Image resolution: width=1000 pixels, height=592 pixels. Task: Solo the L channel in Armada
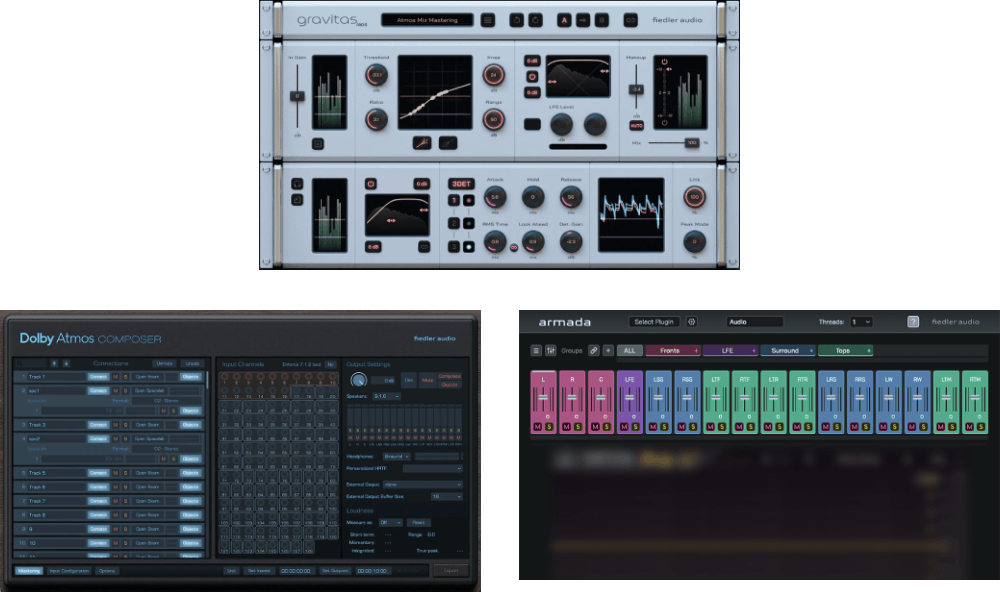[548, 427]
